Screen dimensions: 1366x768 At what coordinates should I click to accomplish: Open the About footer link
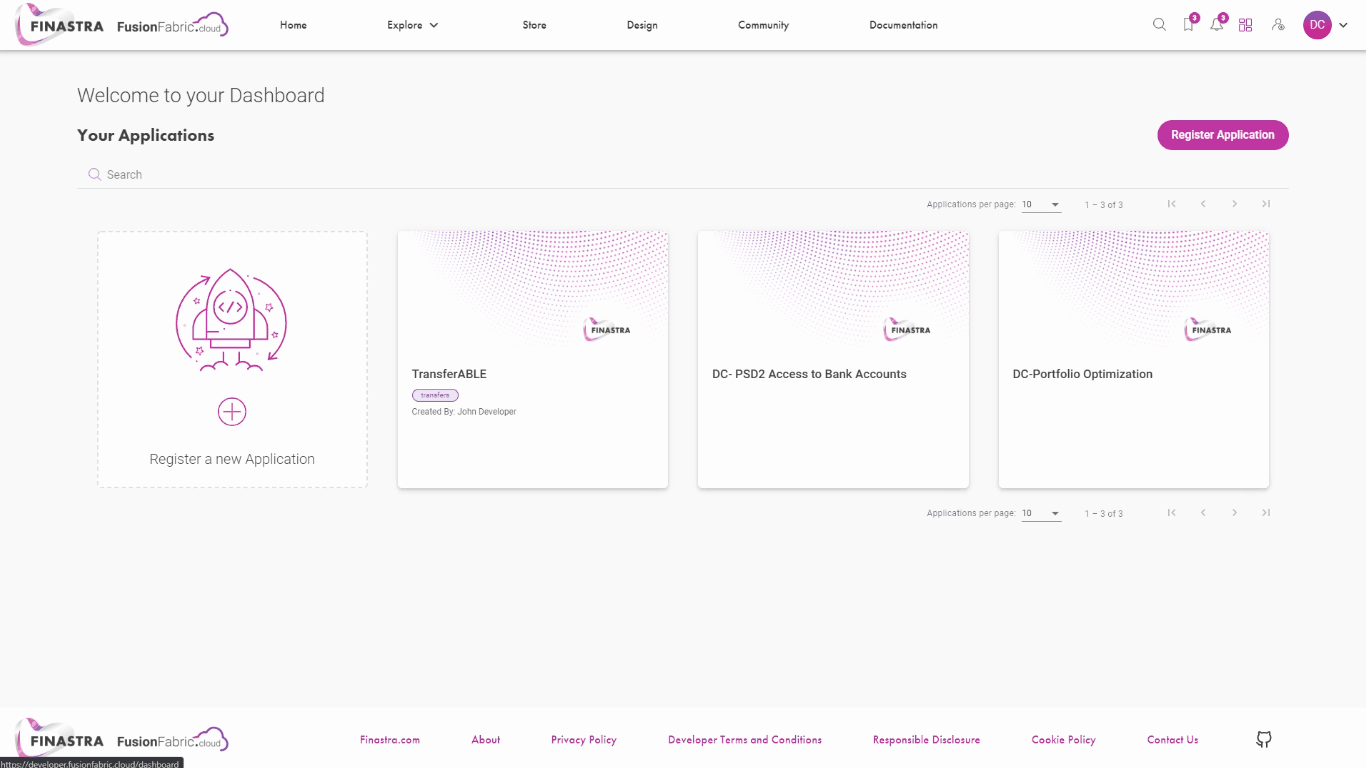pos(486,740)
